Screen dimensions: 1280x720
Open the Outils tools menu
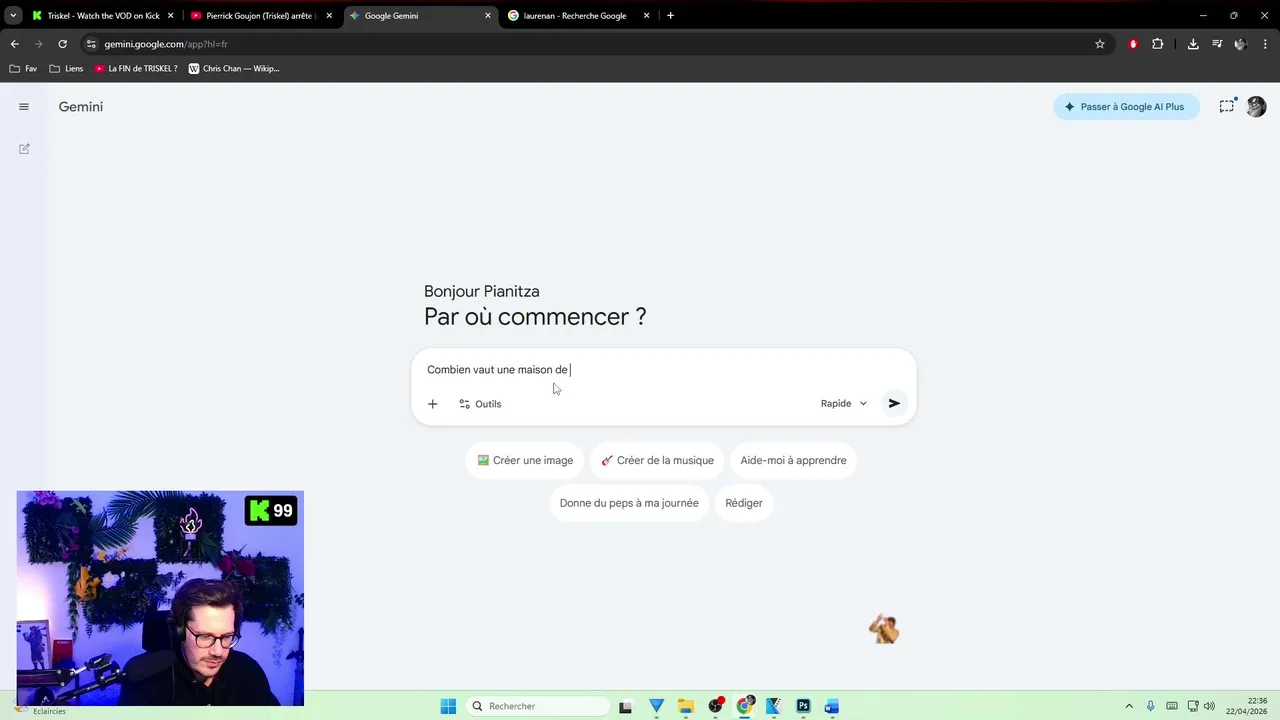[480, 404]
